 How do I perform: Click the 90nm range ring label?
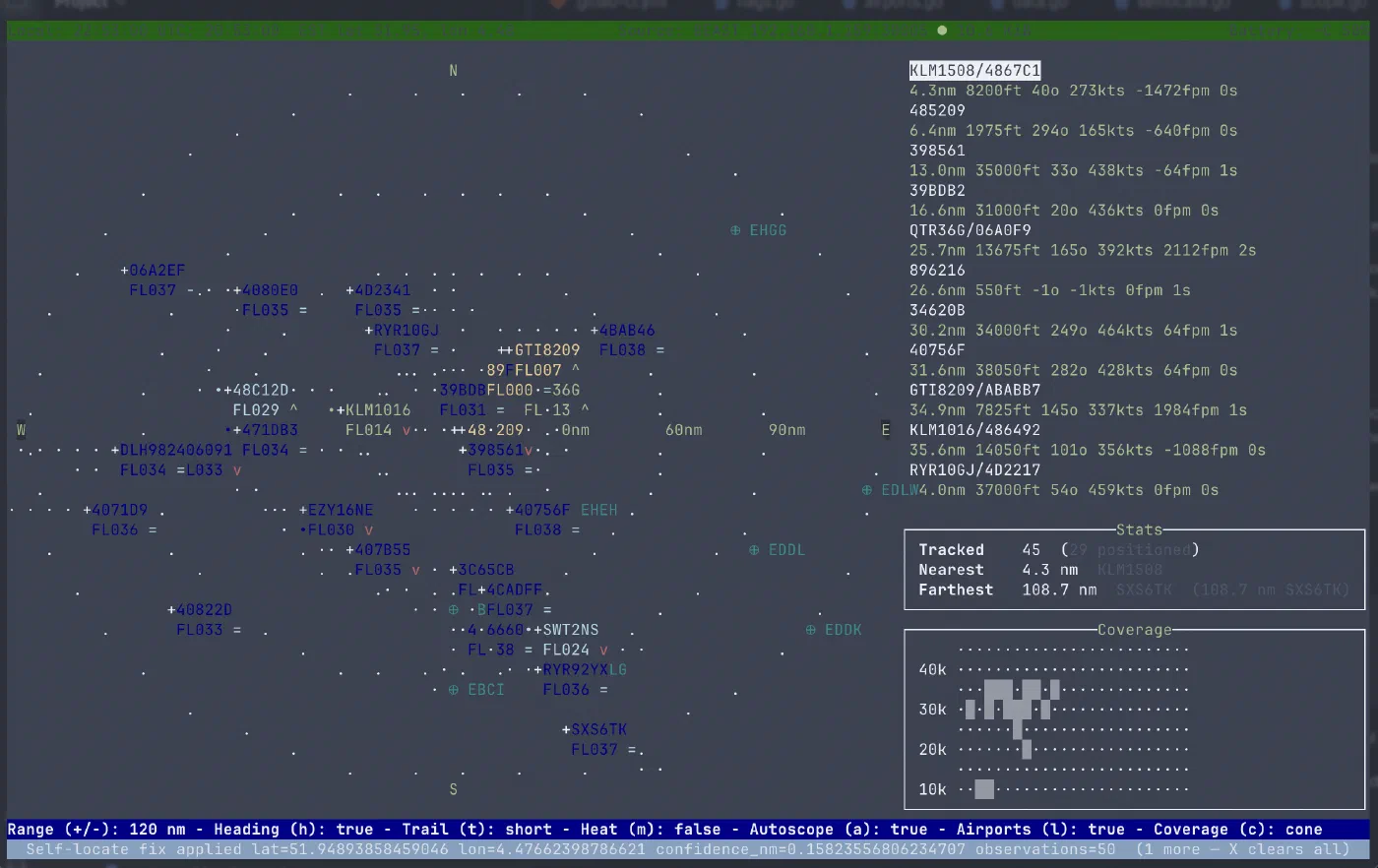786,430
